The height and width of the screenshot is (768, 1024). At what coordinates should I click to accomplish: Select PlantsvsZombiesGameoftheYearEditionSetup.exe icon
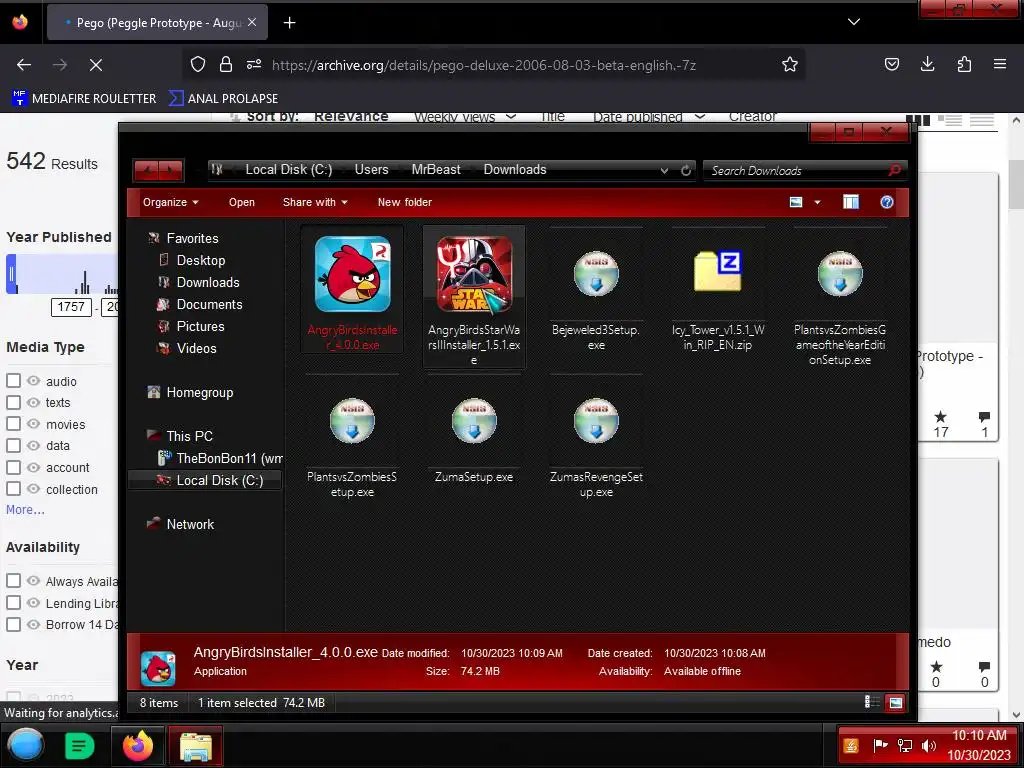pyautogui.click(x=840, y=274)
